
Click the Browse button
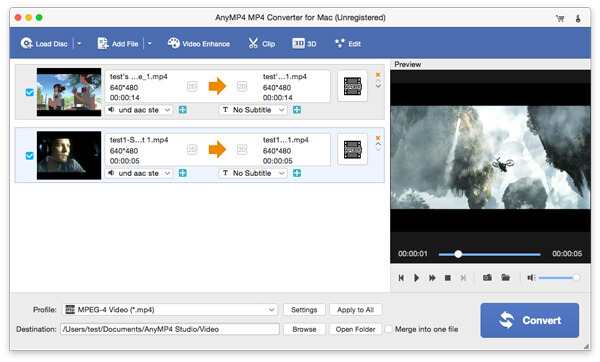(304, 329)
